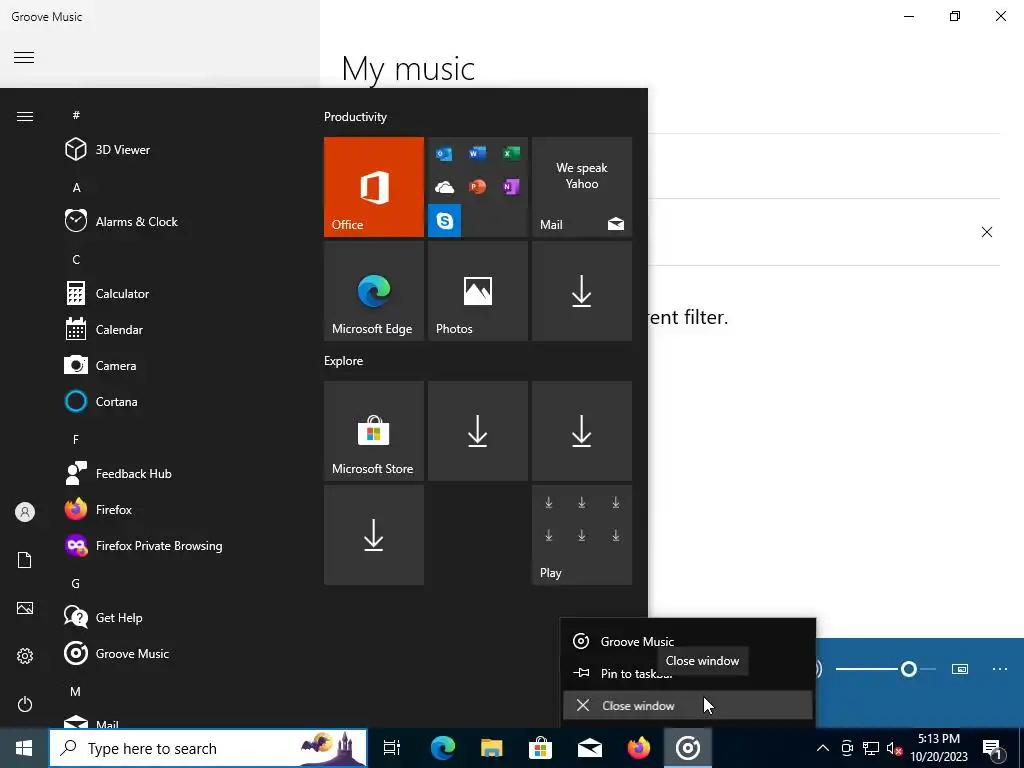Expand Start menu hamburger menu
The height and width of the screenshot is (768, 1024).
[x=25, y=116]
